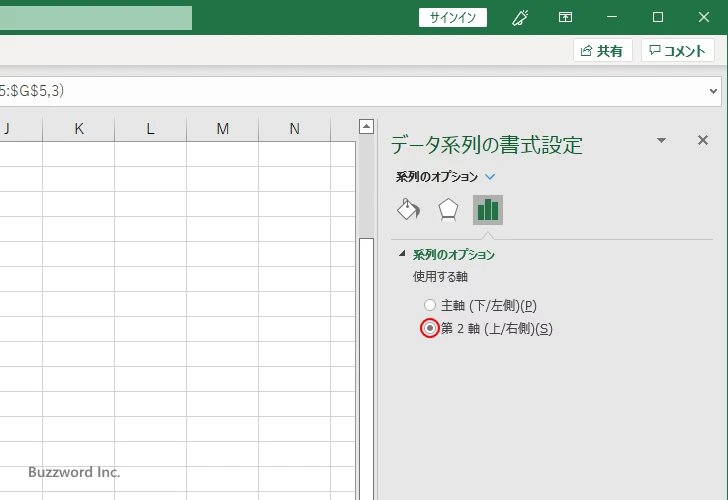Open the 系列のオプション dropdown chevron
The height and width of the screenshot is (500, 728).
pyautogui.click(x=490, y=177)
